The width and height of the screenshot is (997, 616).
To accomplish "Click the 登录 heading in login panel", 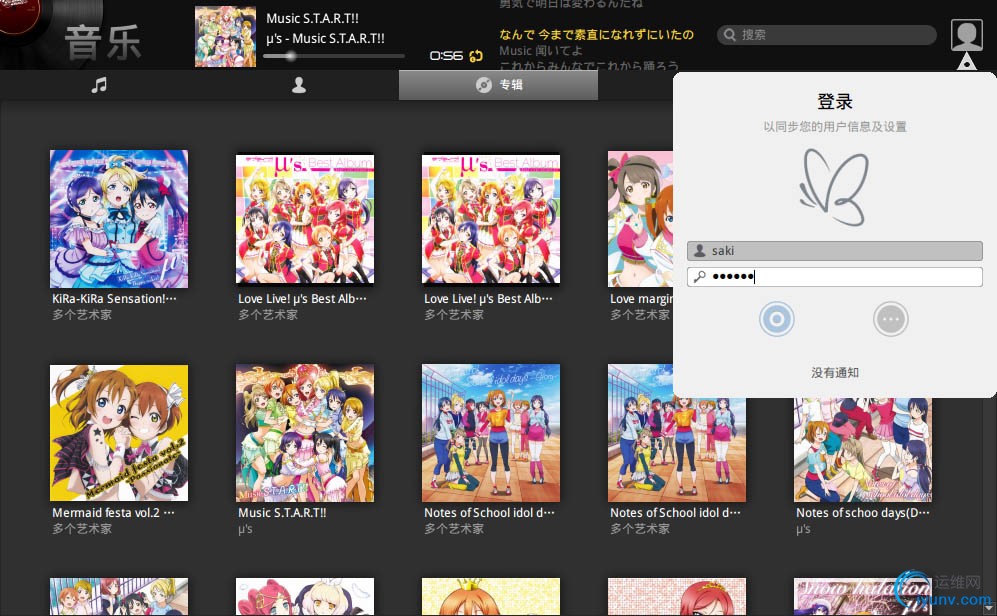I will coord(835,102).
